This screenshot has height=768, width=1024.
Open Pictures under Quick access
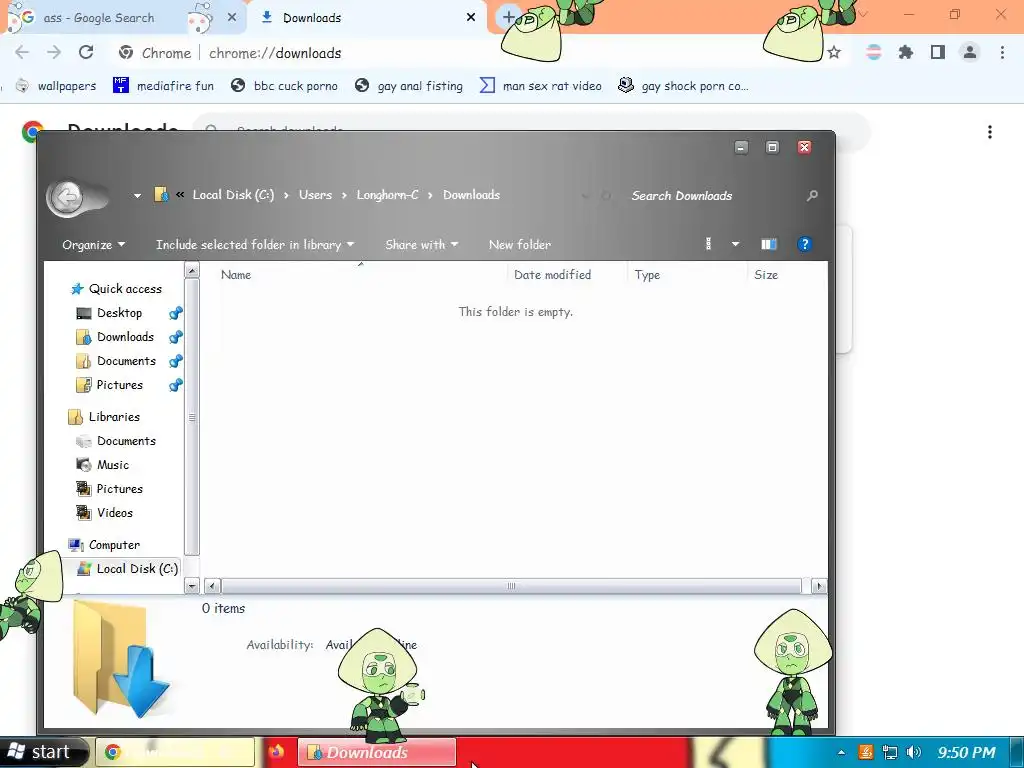point(109,385)
